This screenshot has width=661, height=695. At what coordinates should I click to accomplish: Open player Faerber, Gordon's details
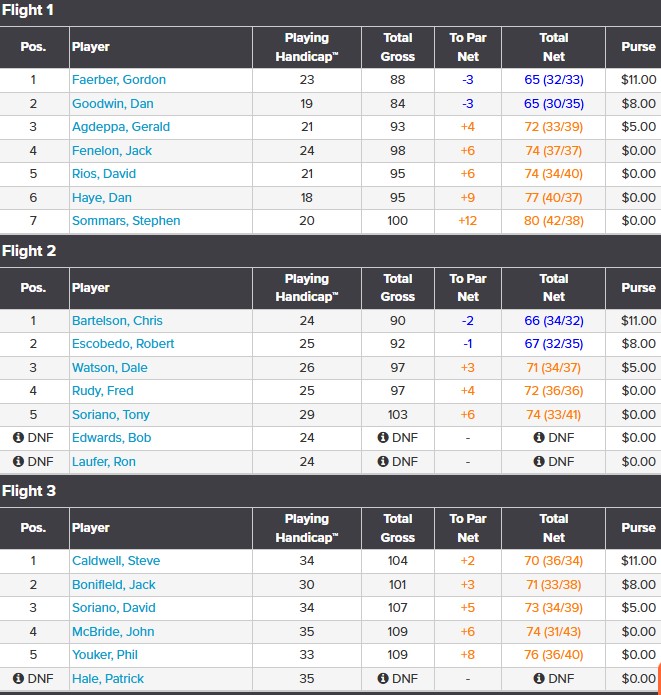(x=119, y=80)
